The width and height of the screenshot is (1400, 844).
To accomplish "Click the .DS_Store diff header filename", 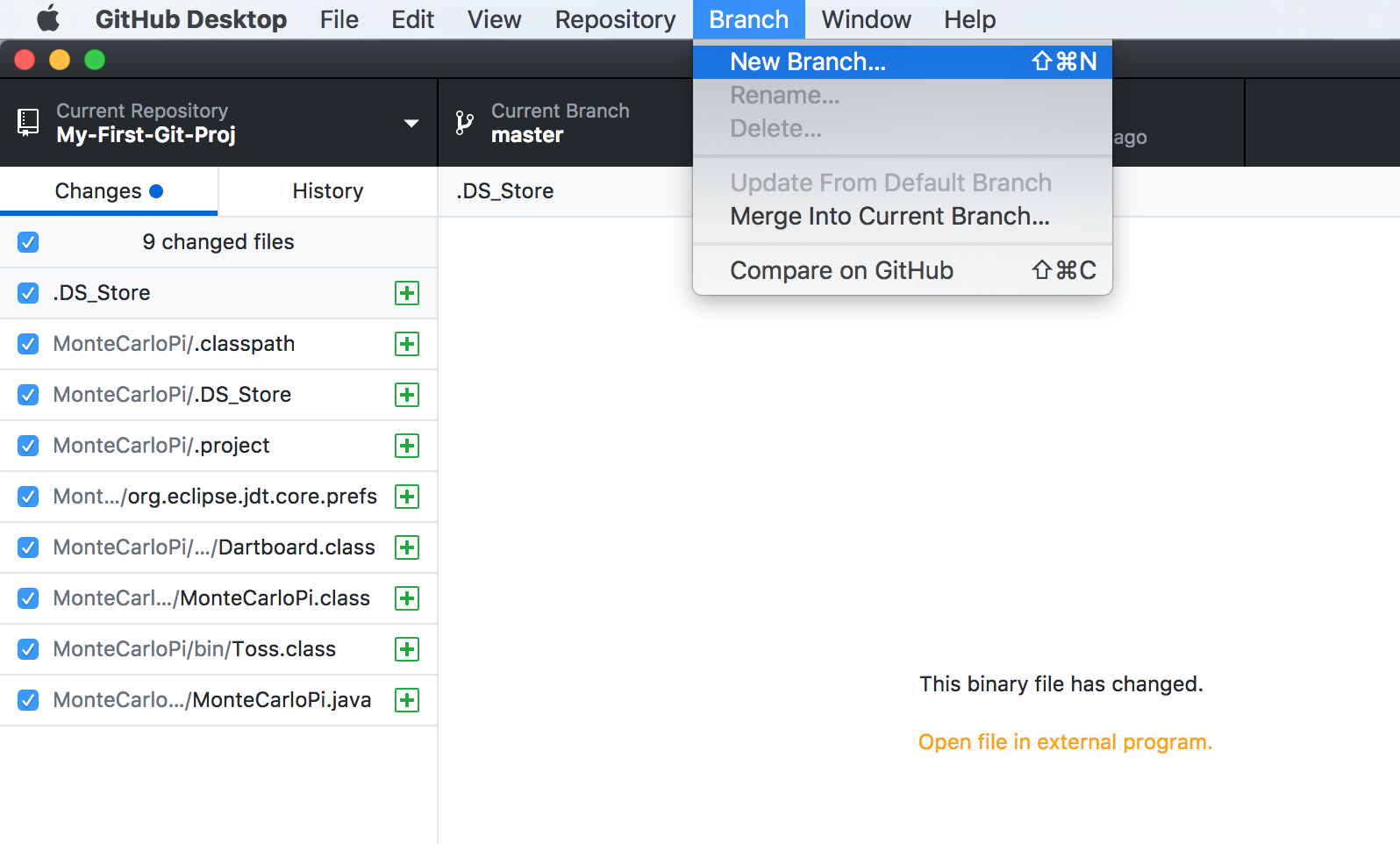I will (504, 191).
